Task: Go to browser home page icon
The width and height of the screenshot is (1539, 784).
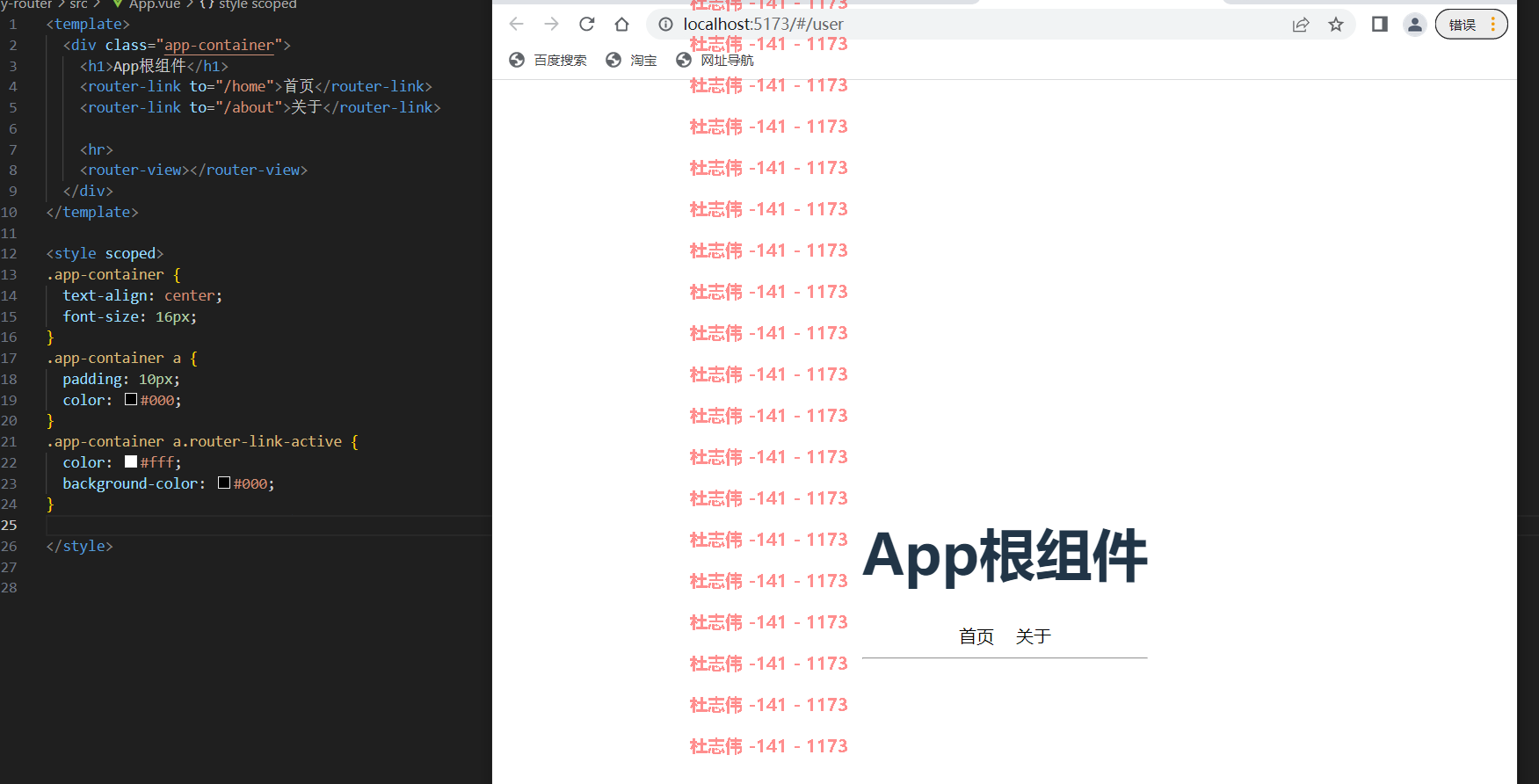Action: (x=622, y=25)
